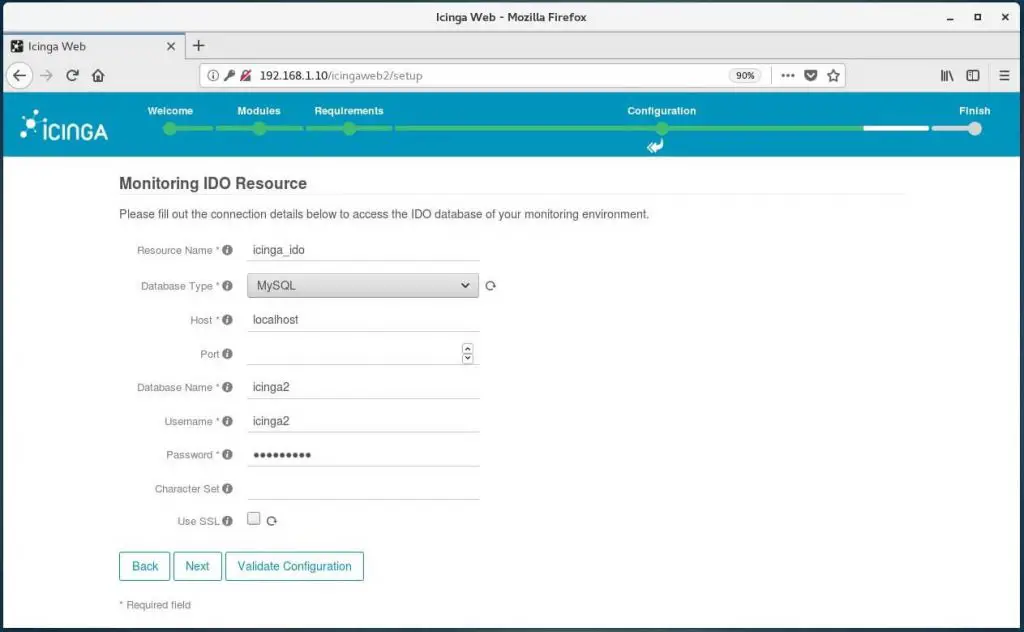
Task: Click the Firefox forward arrow
Action: pyautogui.click(x=46, y=76)
